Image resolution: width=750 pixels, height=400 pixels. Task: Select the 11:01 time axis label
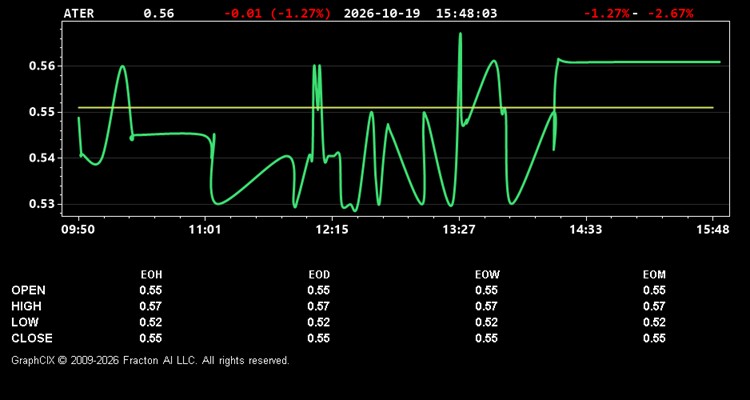click(205, 230)
